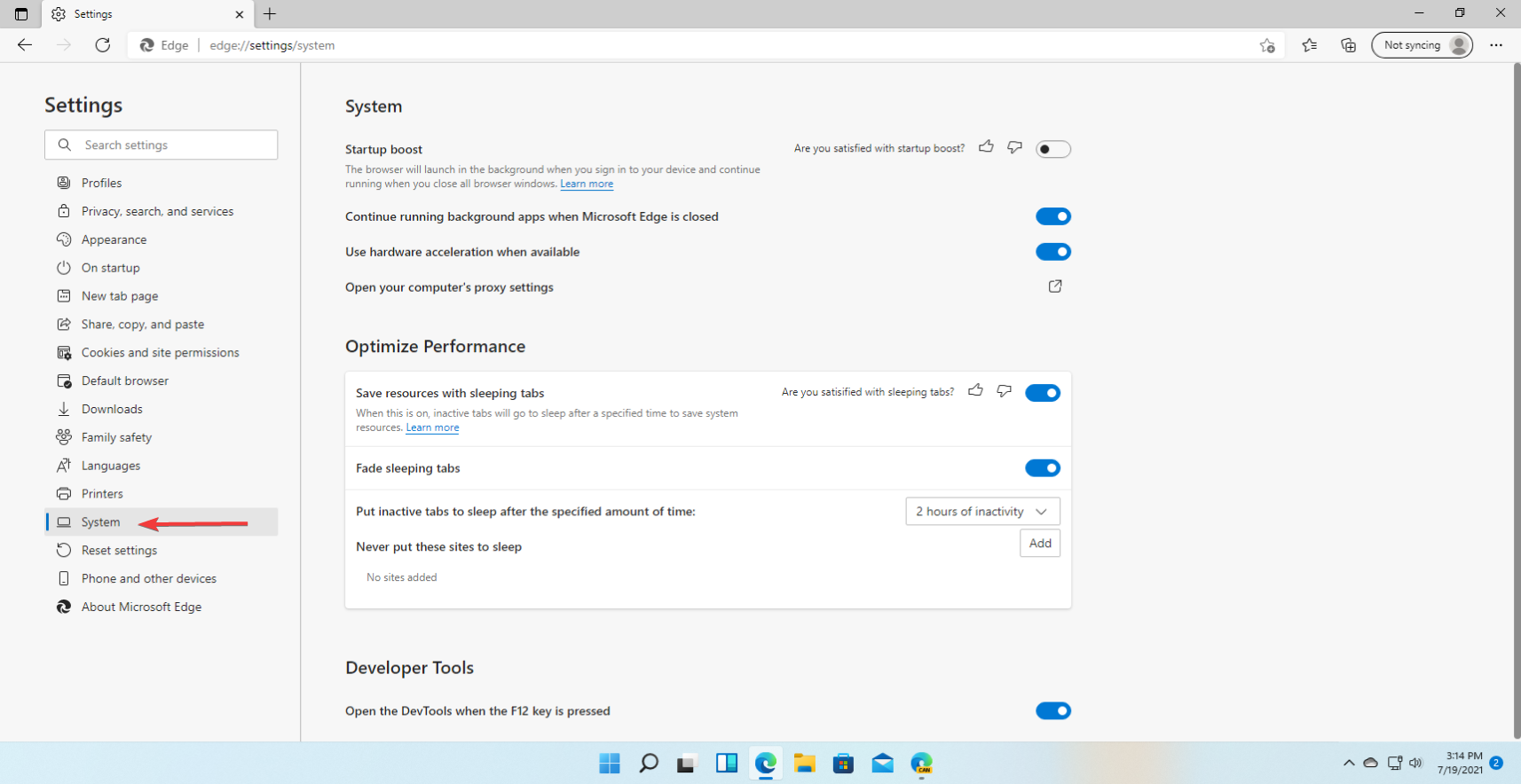Click Learn more under sleeping tabs
1521x784 pixels.
click(x=432, y=427)
